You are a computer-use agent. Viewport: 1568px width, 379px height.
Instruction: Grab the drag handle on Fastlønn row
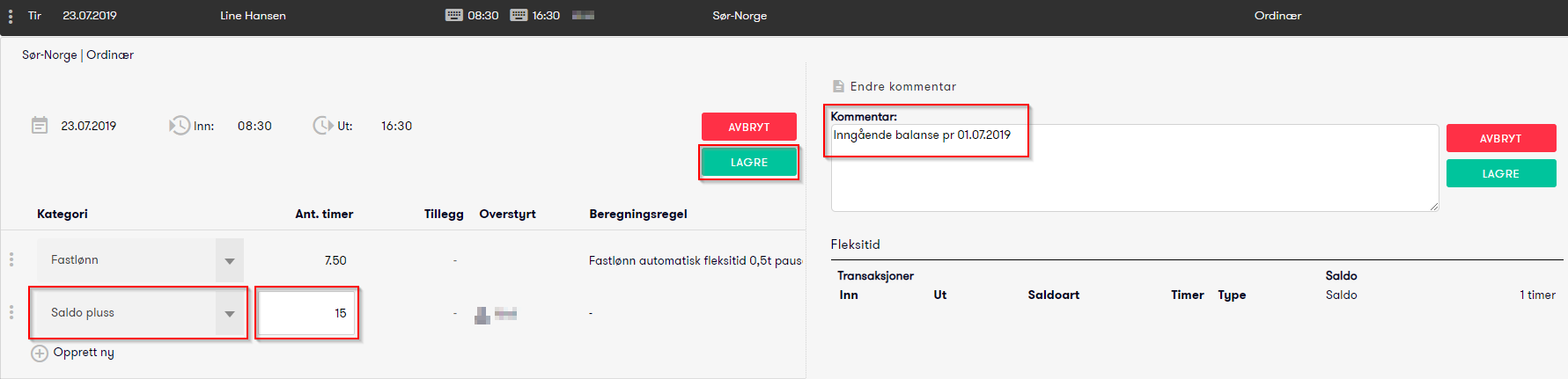click(x=11, y=259)
